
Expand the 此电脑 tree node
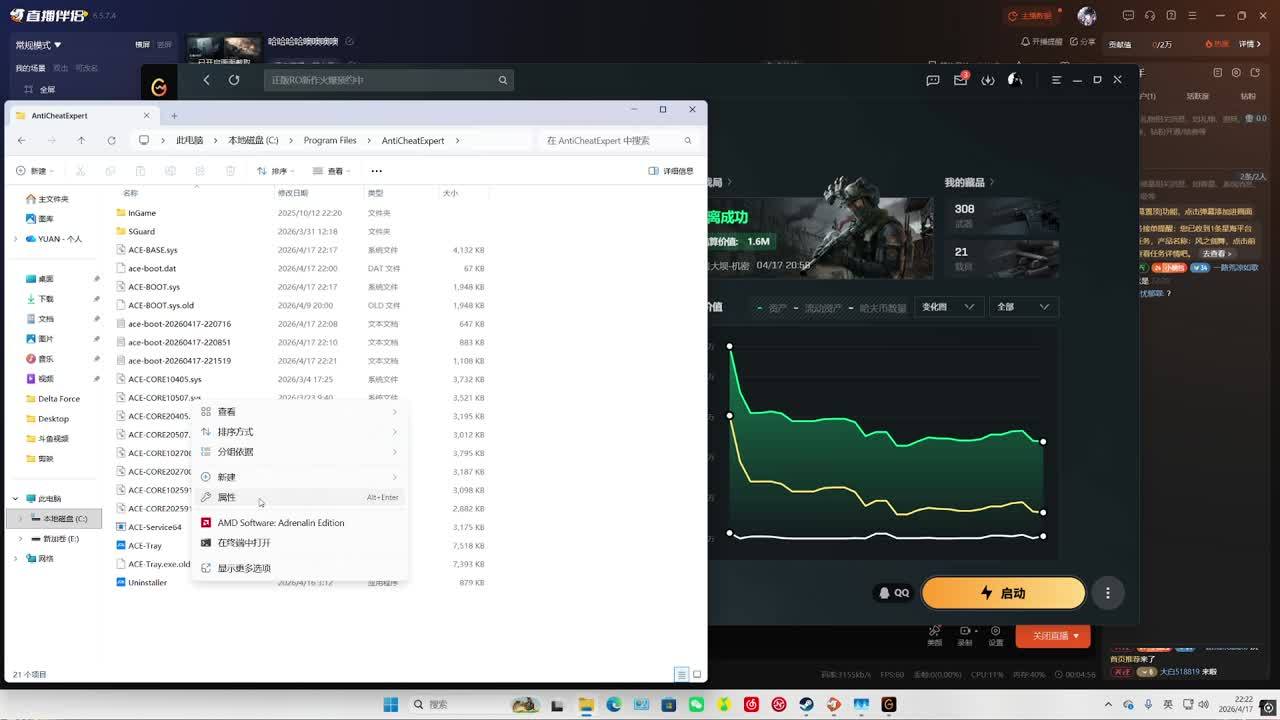pos(15,498)
